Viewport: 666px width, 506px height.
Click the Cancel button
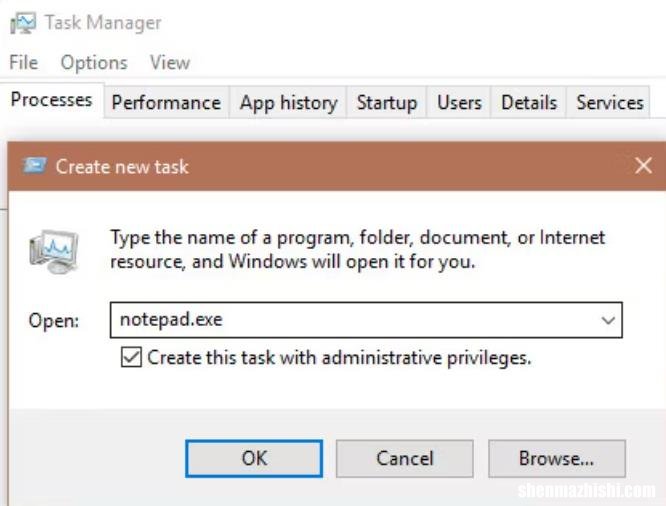(404, 458)
